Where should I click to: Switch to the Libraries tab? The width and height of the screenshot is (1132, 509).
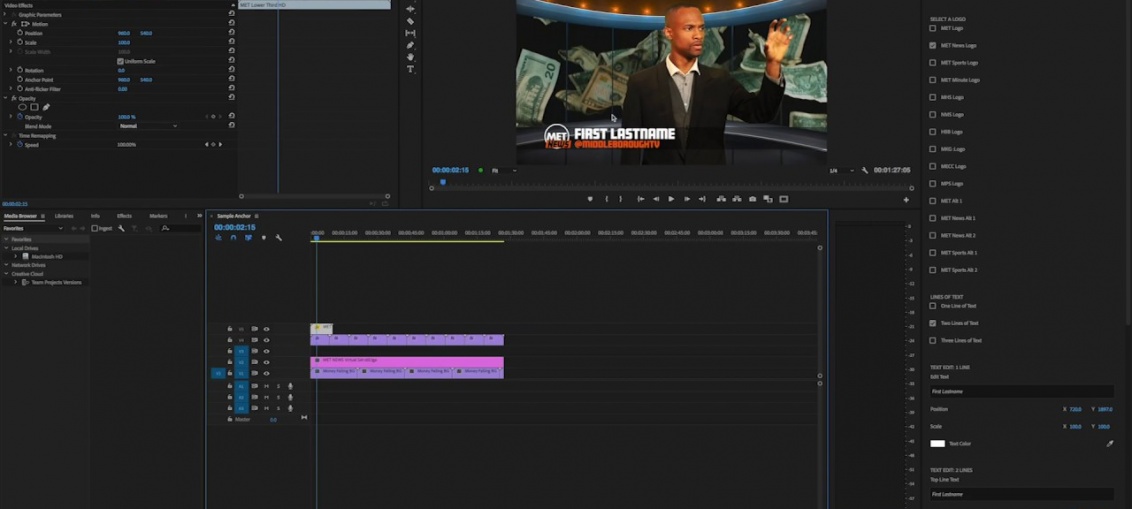point(64,216)
